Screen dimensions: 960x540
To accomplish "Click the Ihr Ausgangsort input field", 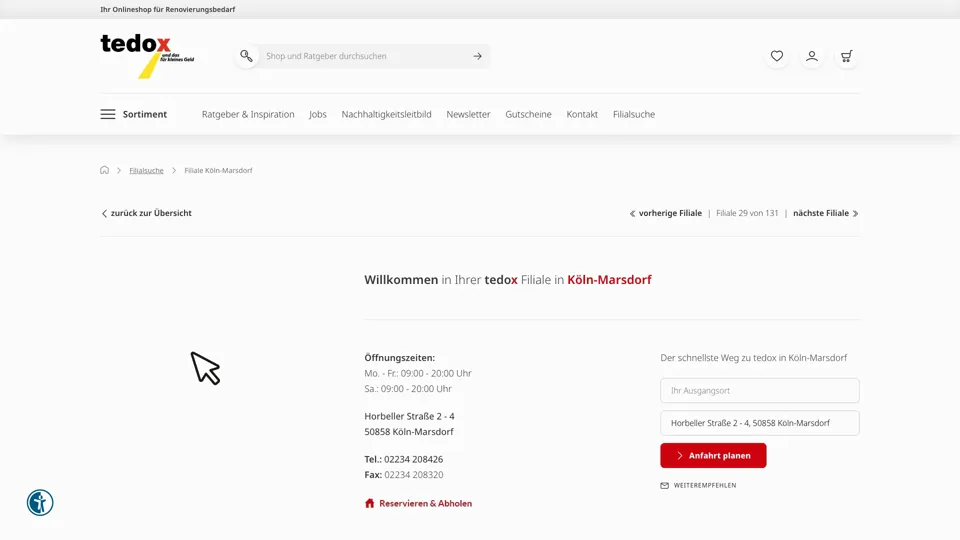I will tap(760, 391).
